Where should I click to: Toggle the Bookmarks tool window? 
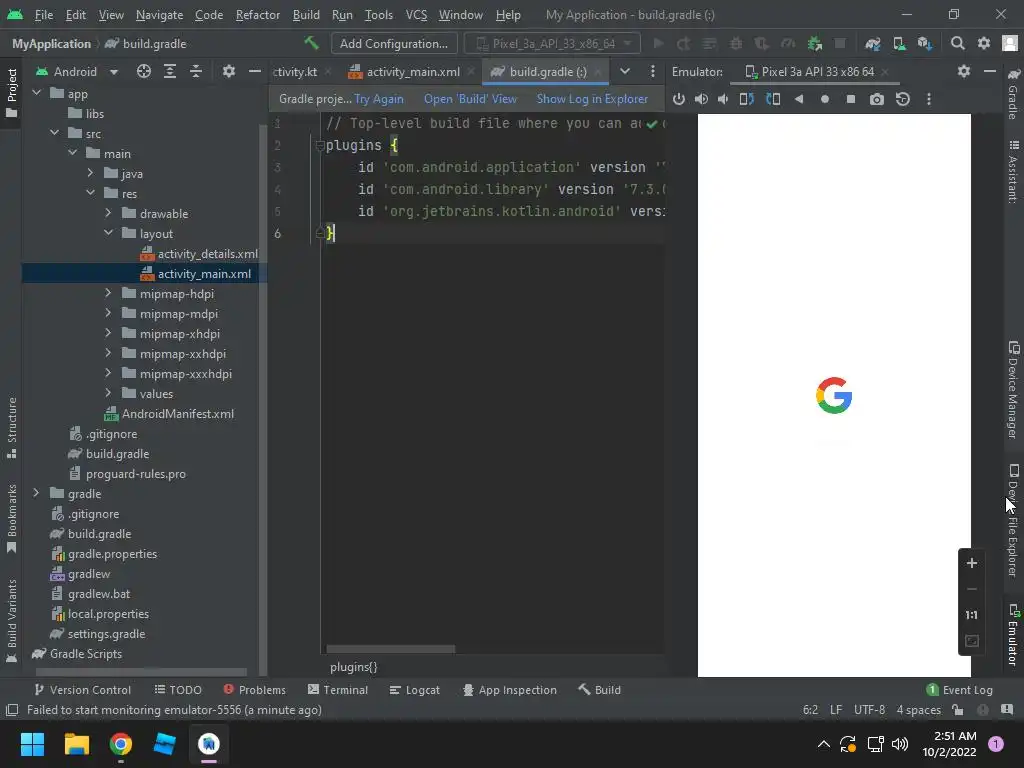(x=11, y=519)
